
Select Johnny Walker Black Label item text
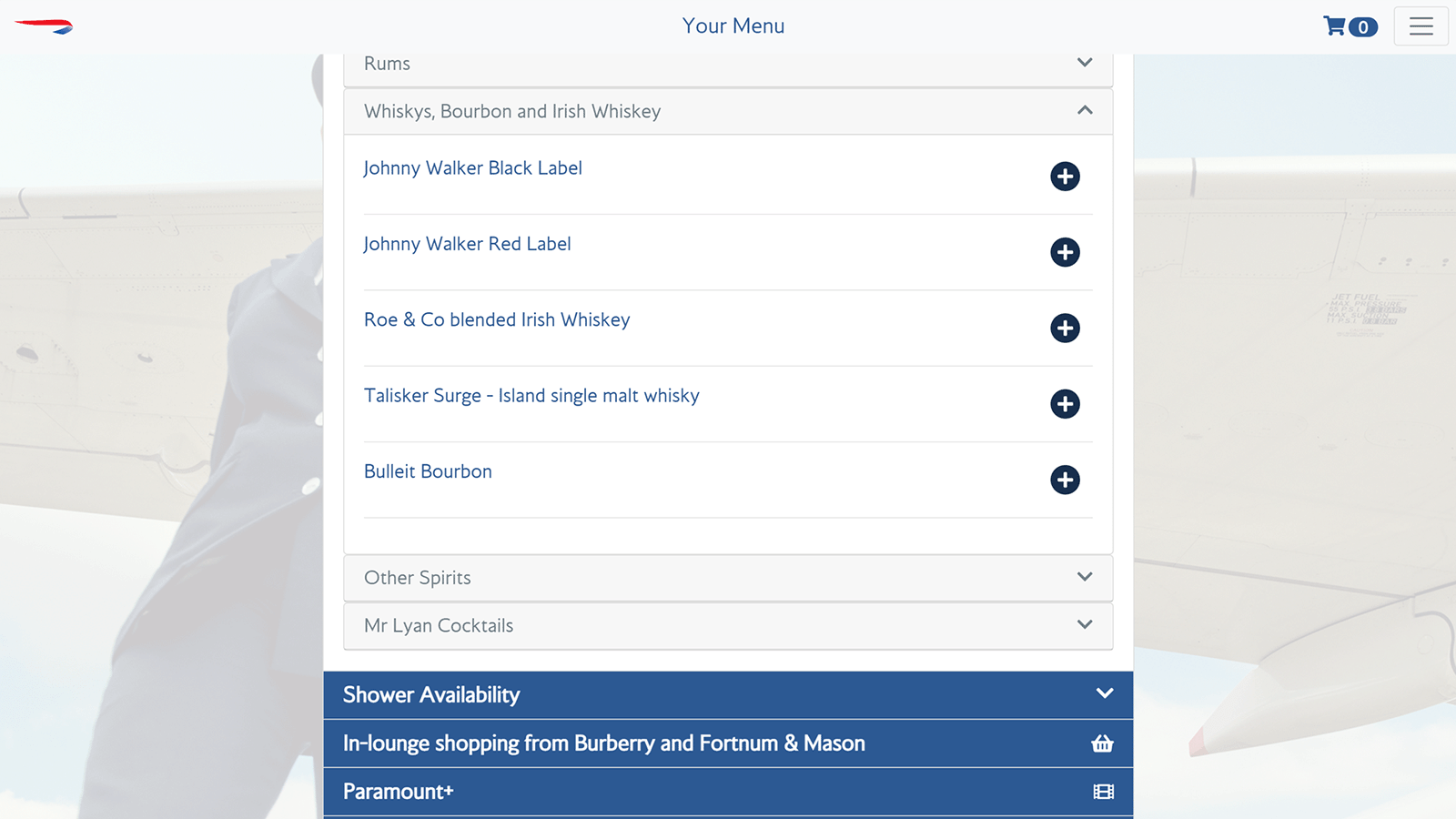tap(472, 168)
